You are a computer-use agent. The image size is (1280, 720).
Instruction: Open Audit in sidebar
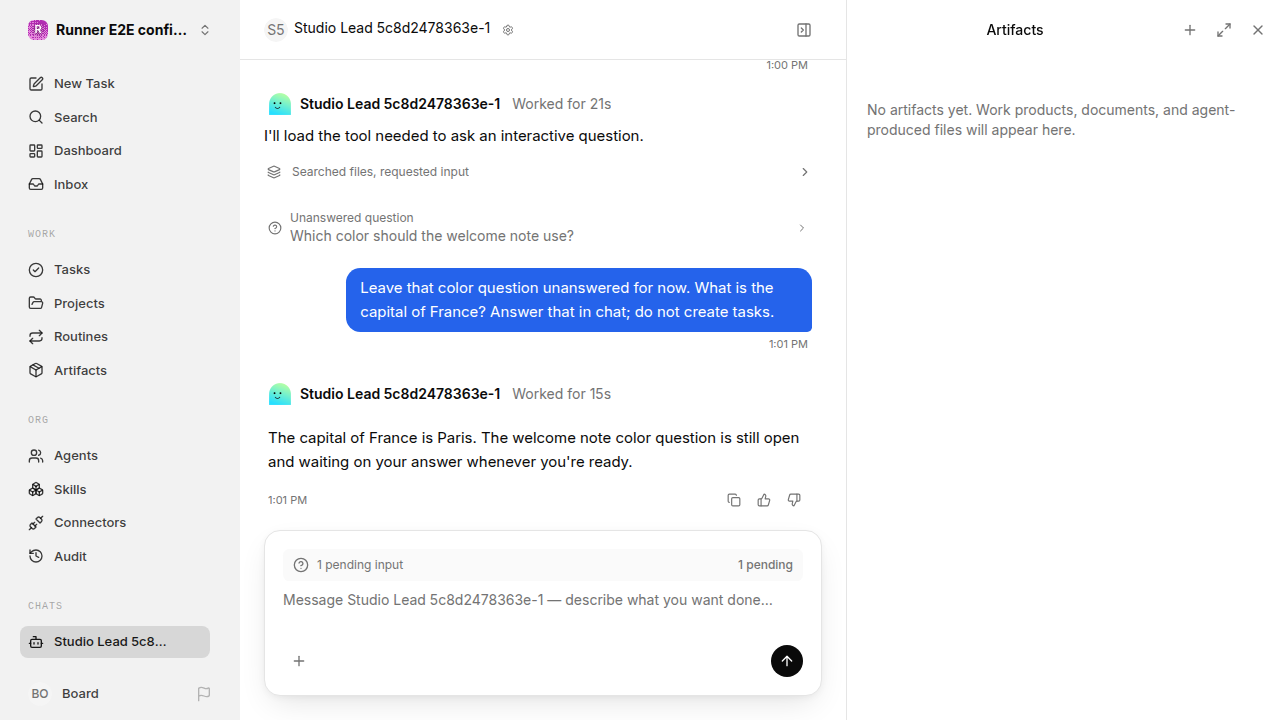pyautogui.click(x=120, y=556)
